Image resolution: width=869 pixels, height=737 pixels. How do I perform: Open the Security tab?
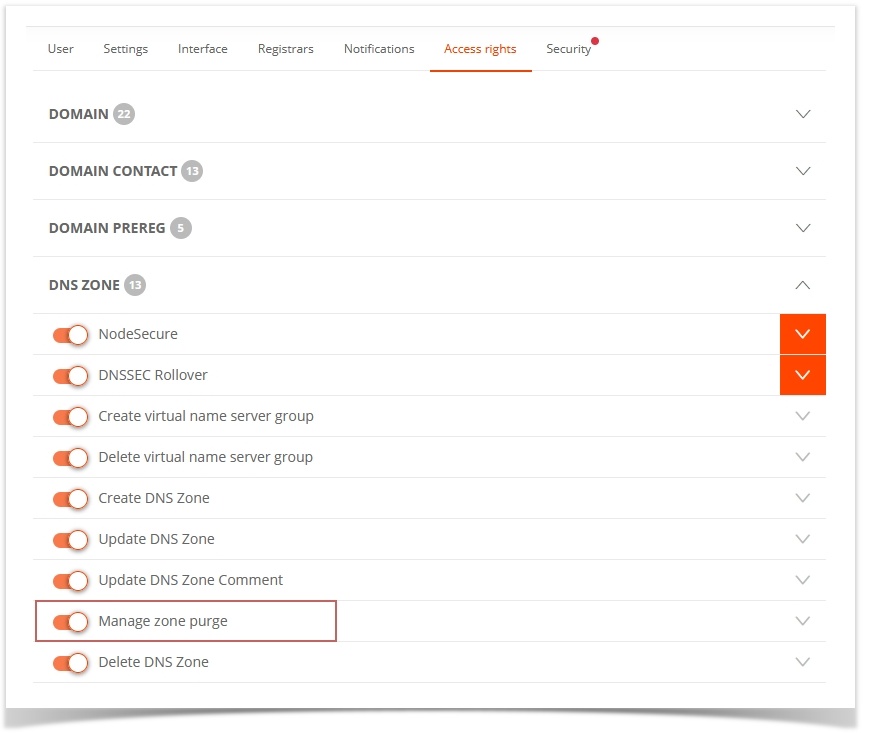(569, 49)
